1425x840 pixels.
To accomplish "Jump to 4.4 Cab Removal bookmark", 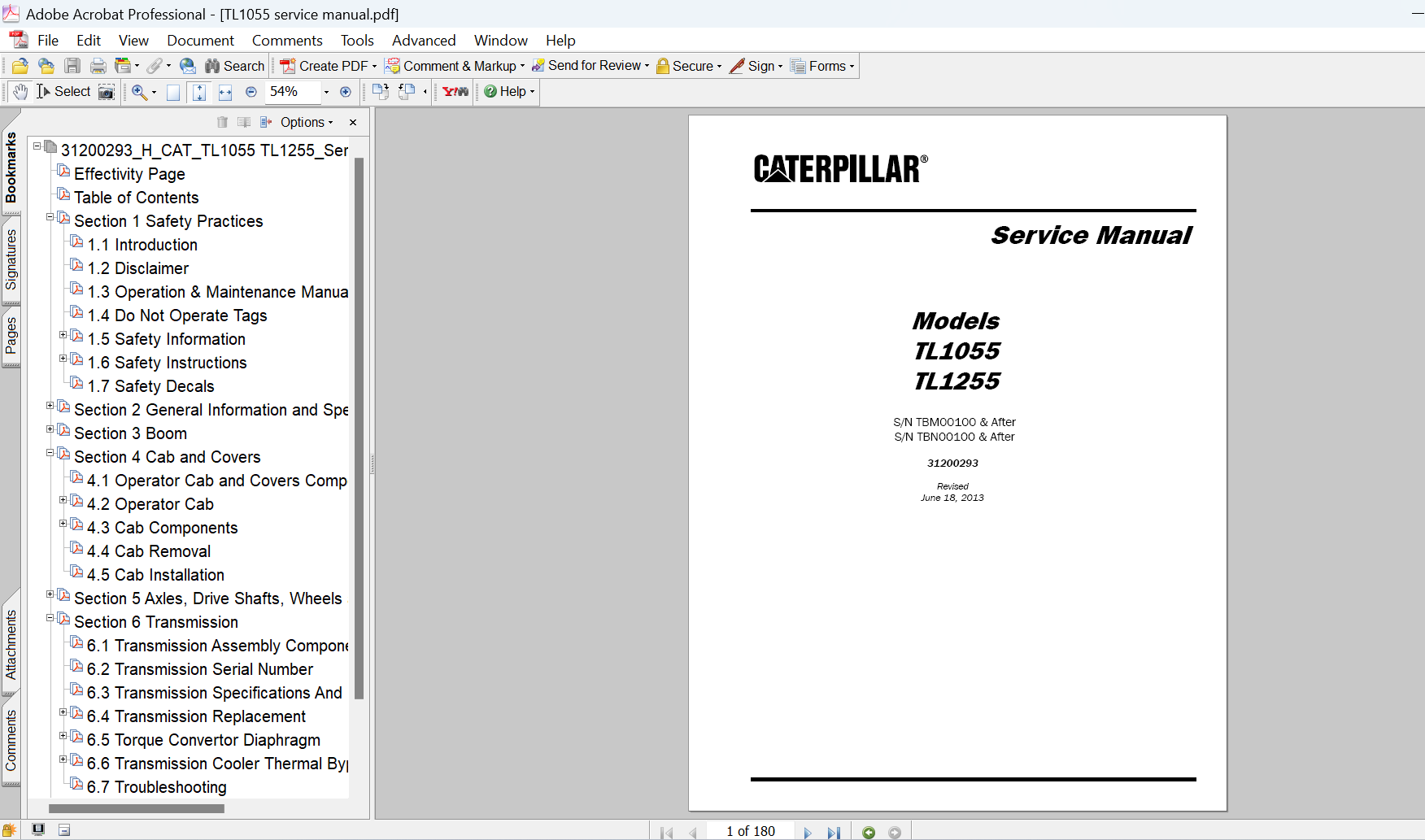I will (149, 551).
